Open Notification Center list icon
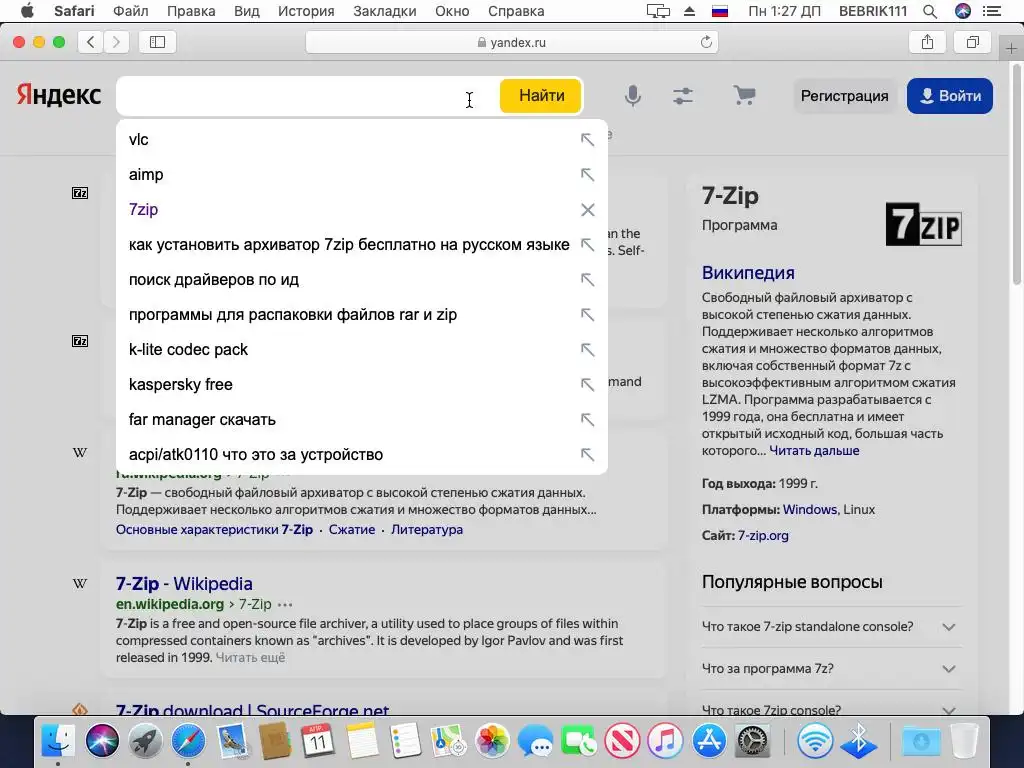The image size is (1024, 768). point(992,11)
